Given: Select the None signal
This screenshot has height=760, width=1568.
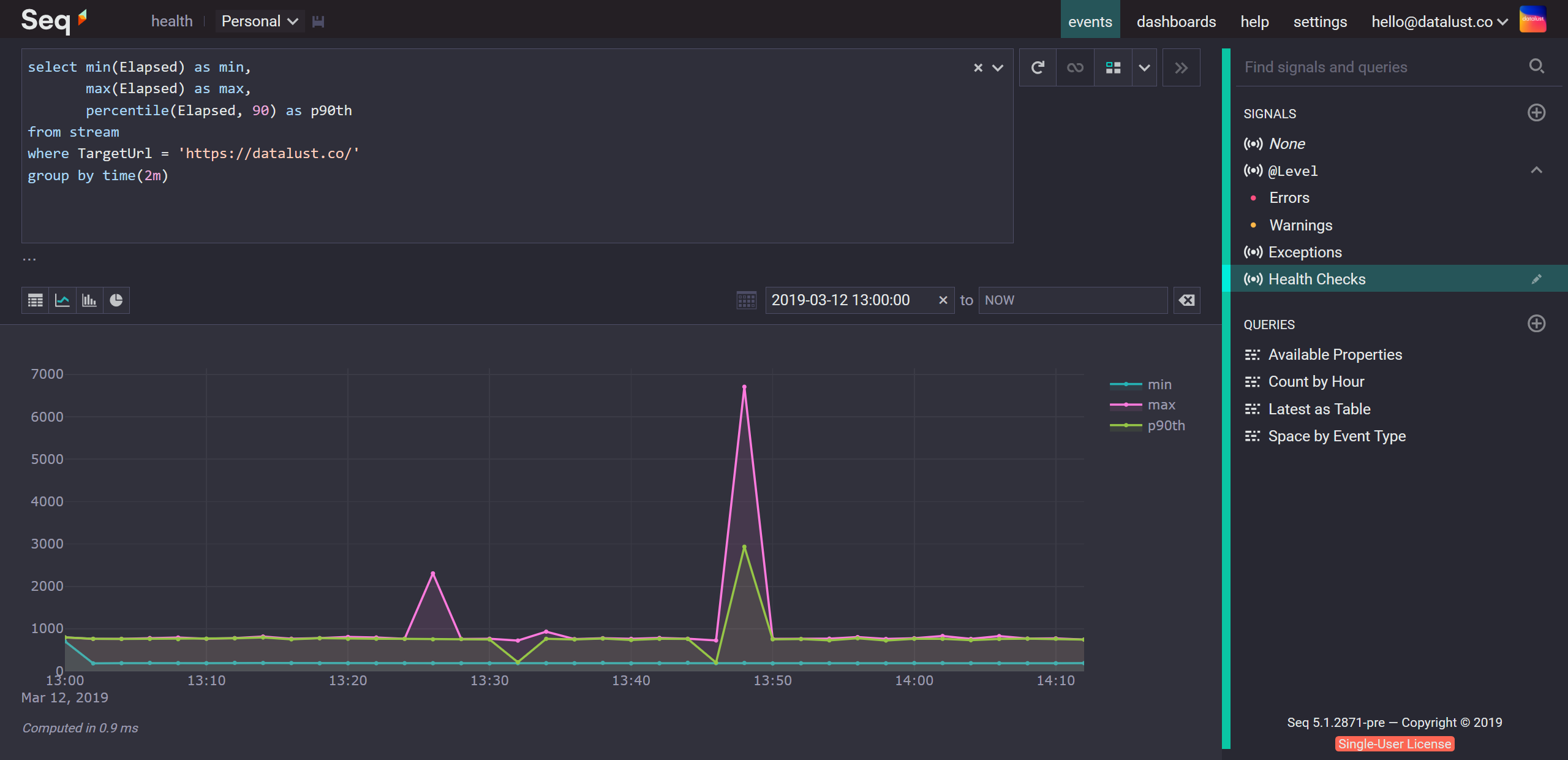Looking at the screenshot, I should [1286, 143].
